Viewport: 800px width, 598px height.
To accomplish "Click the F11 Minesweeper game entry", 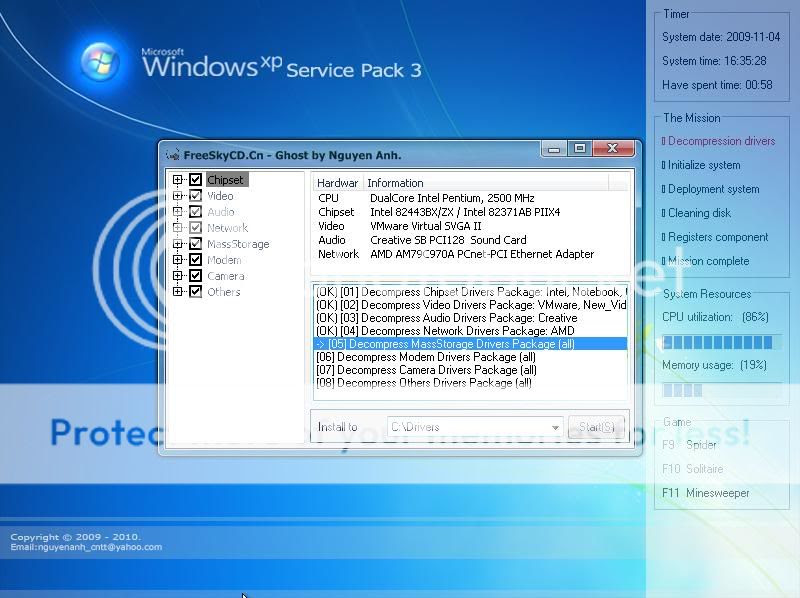I will click(x=706, y=493).
